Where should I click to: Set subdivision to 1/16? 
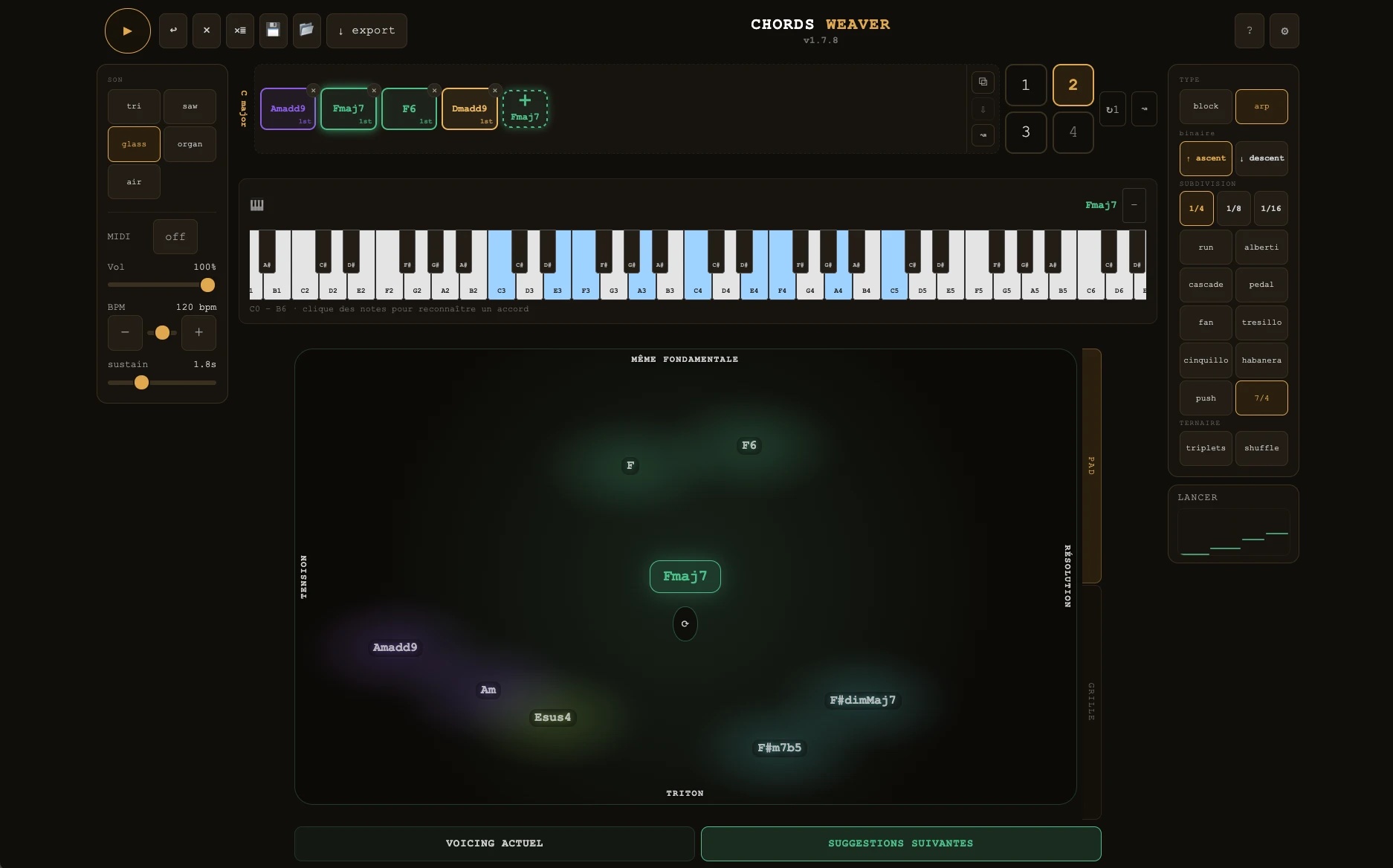pos(1271,209)
